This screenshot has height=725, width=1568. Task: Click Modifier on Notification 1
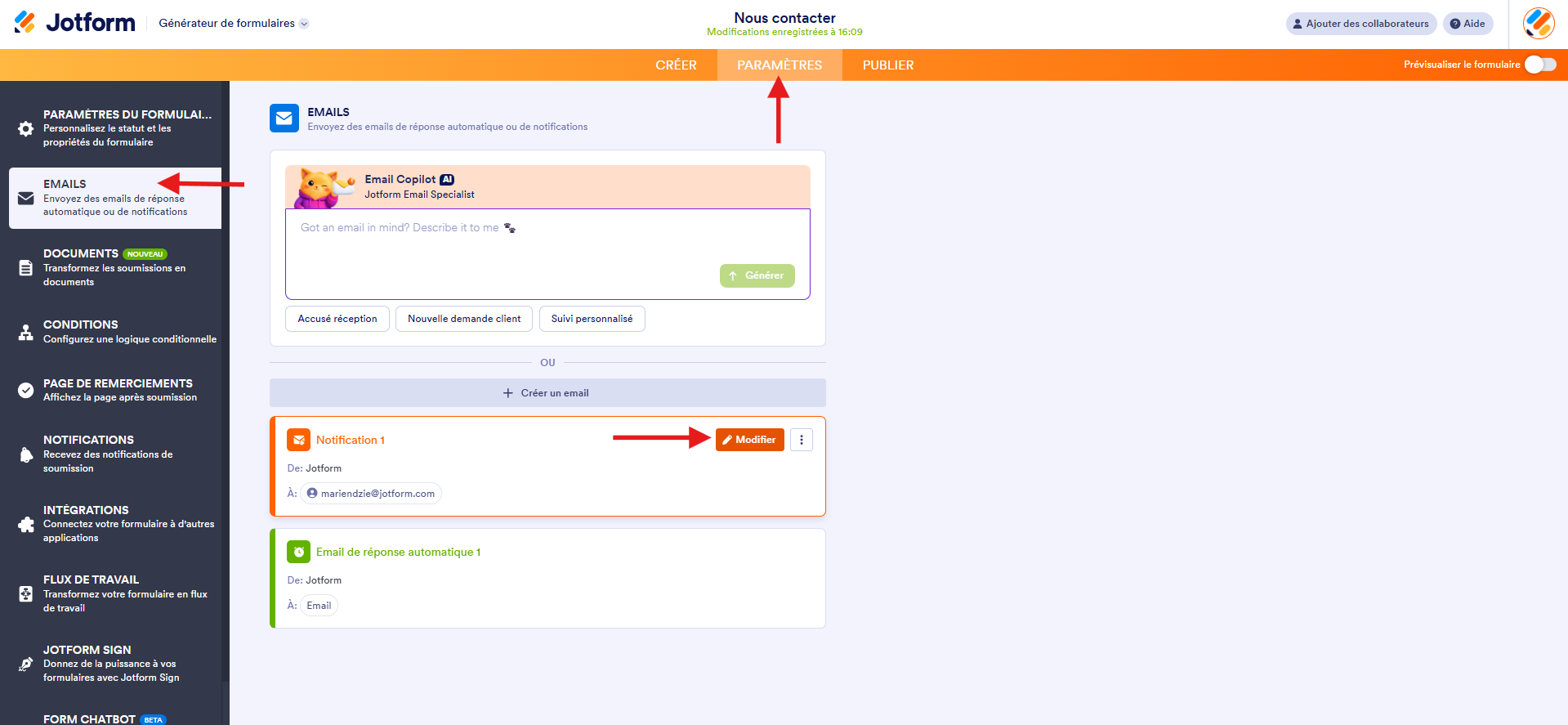(750, 440)
